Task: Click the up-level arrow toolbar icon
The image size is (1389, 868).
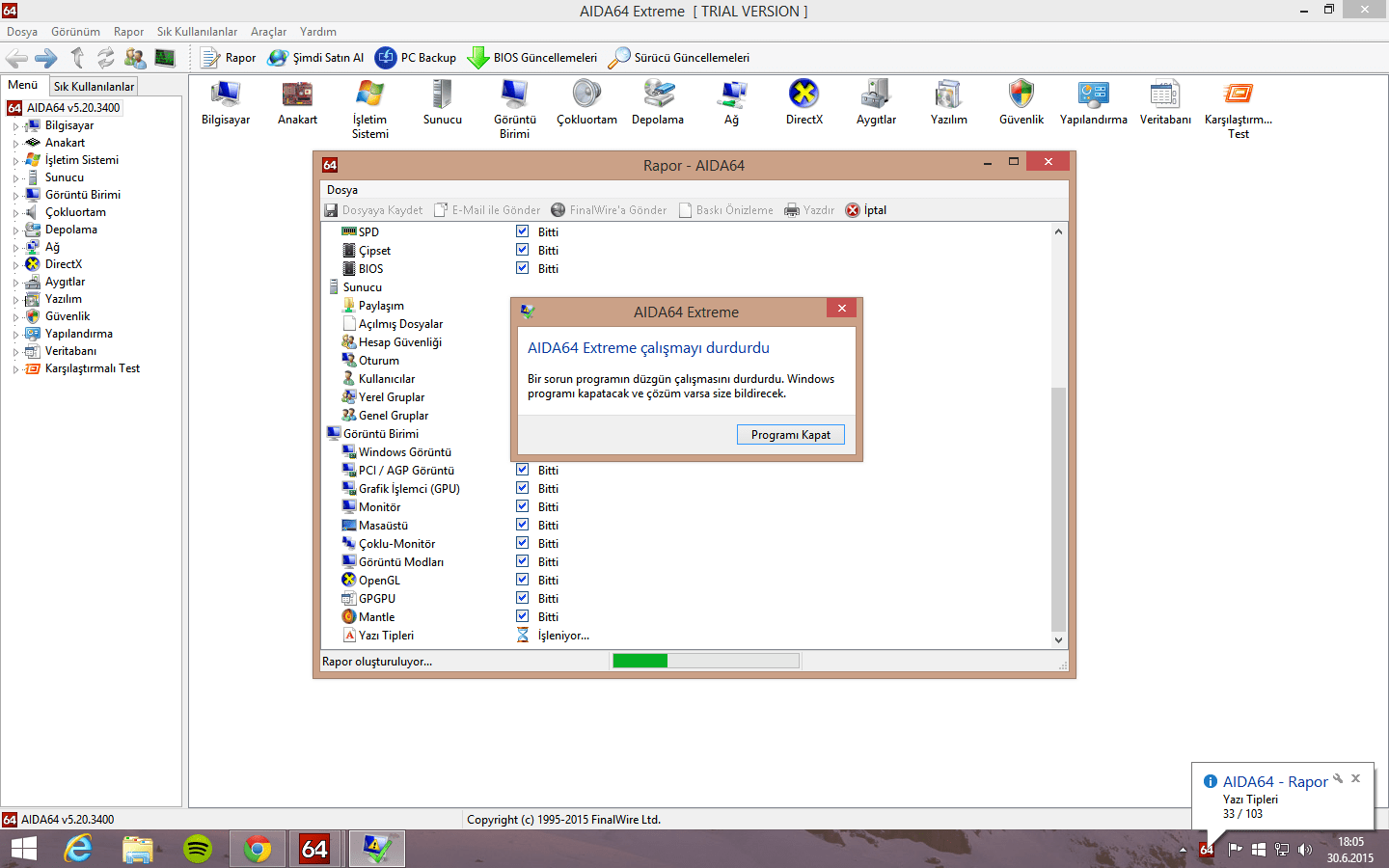Action: click(x=77, y=58)
